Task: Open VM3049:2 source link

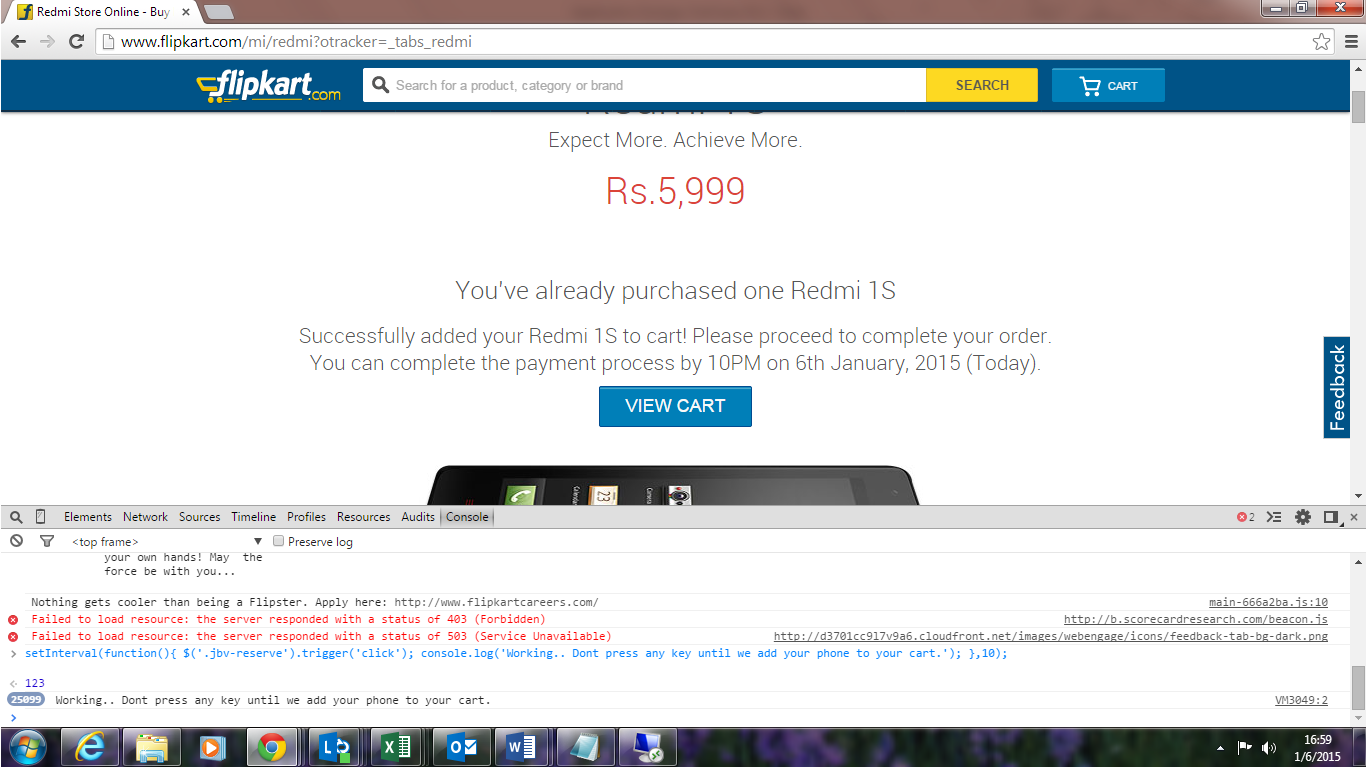Action: [x=1301, y=700]
